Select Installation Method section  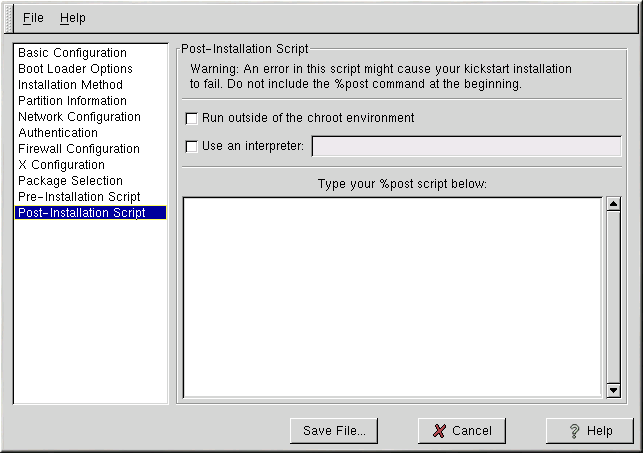70,85
